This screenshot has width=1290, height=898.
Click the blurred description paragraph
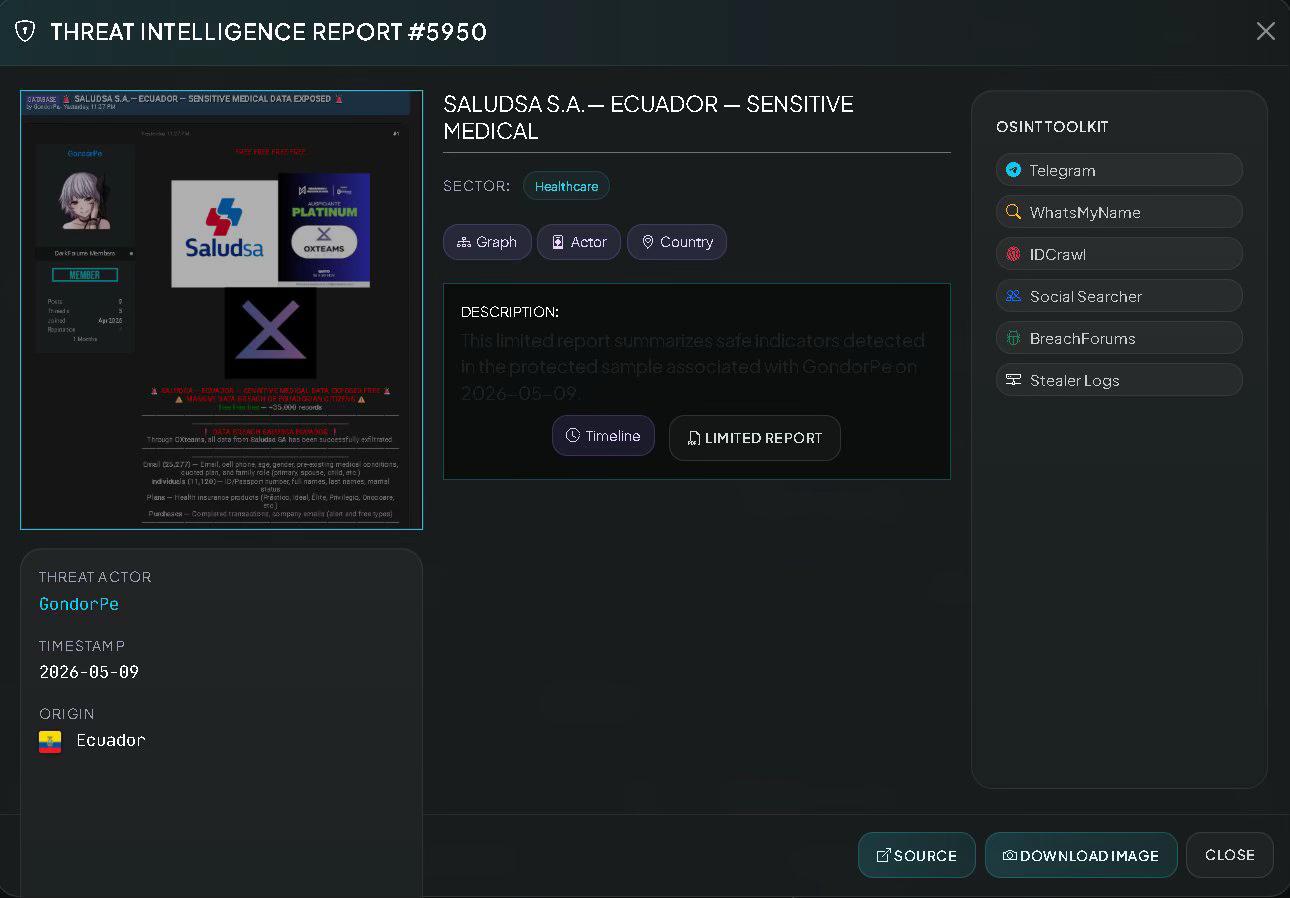[x=693, y=367]
